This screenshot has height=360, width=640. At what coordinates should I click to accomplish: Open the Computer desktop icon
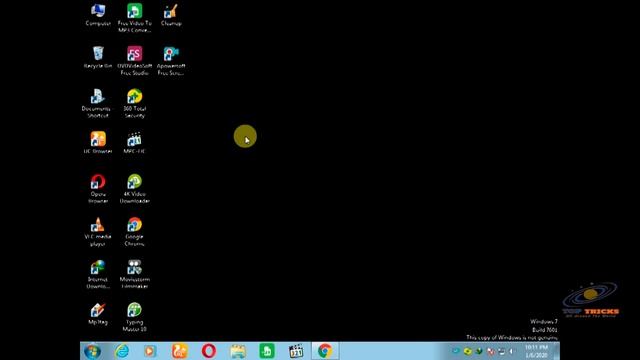pos(98,15)
